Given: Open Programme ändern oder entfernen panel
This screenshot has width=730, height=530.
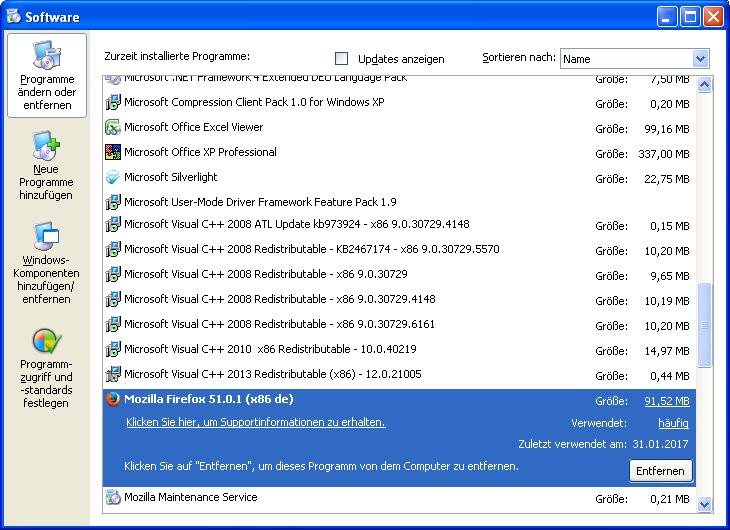Looking at the screenshot, I should coord(47,75).
